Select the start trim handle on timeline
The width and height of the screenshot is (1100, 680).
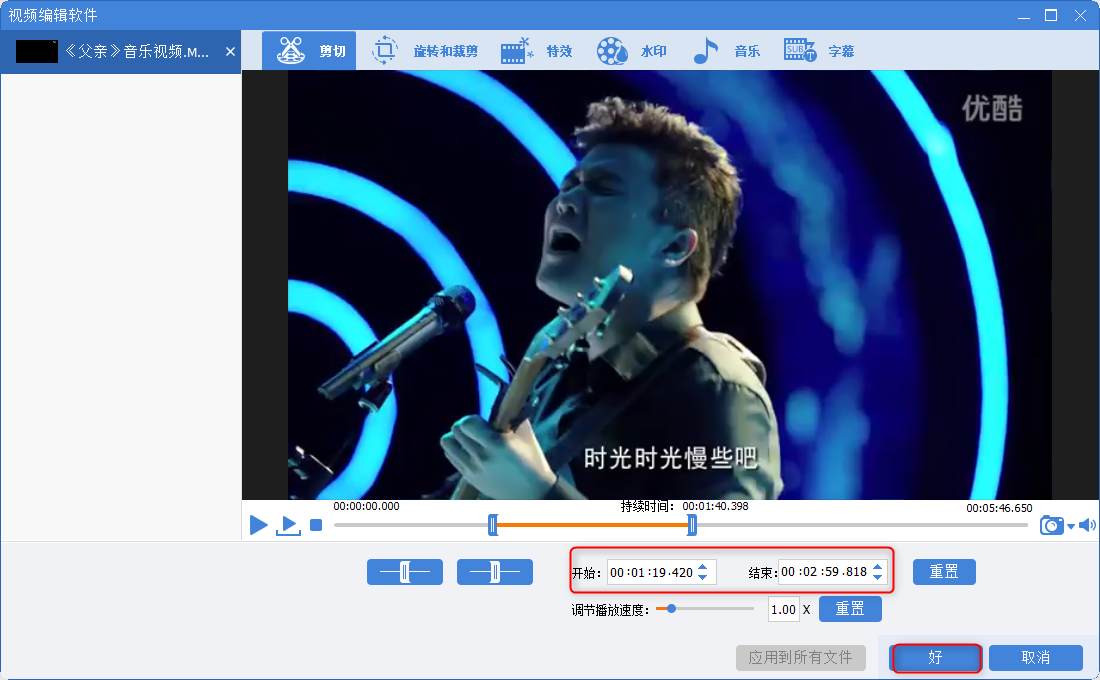pos(493,525)
